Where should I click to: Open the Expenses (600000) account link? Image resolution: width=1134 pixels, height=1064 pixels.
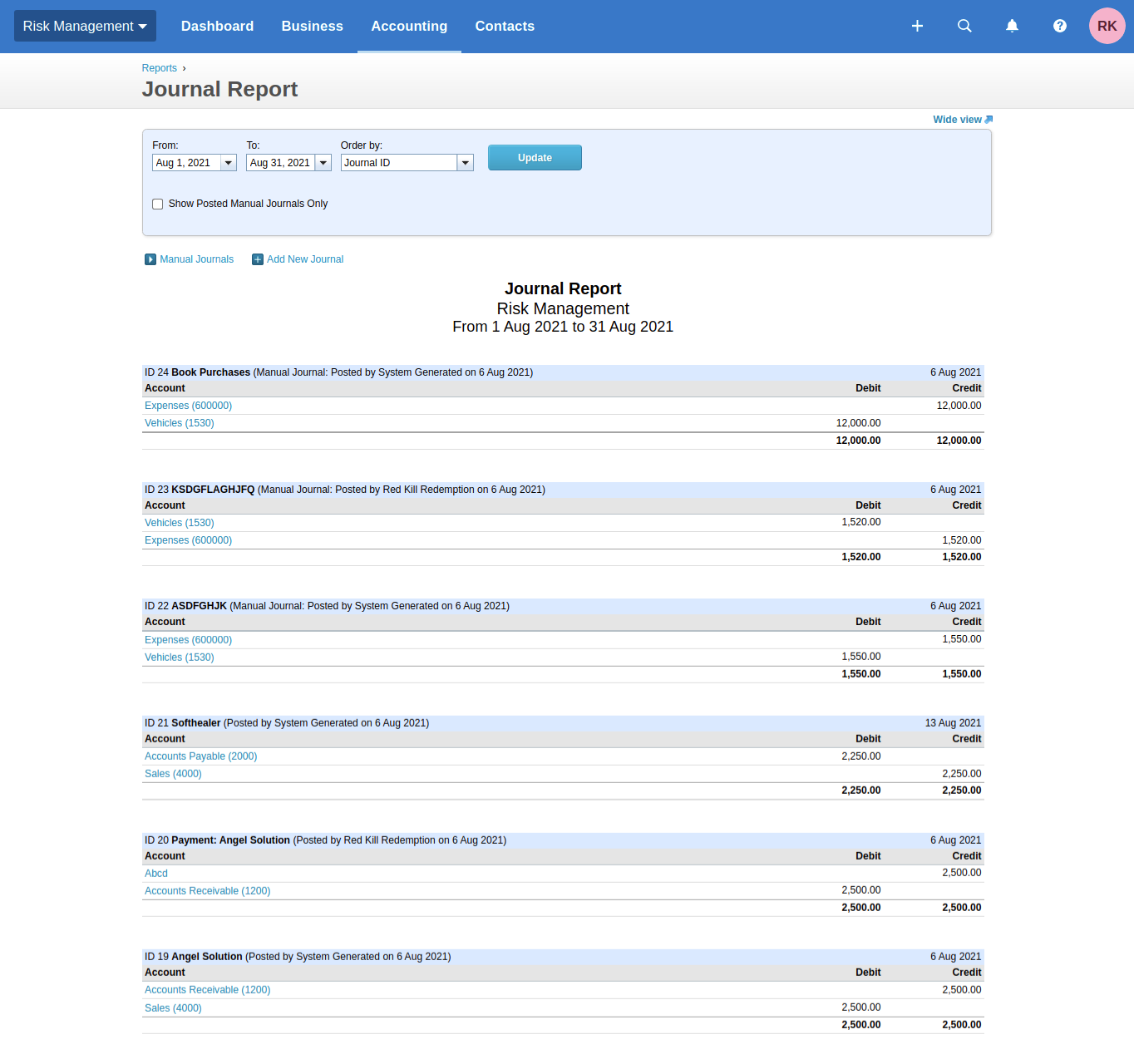point(188,406)
